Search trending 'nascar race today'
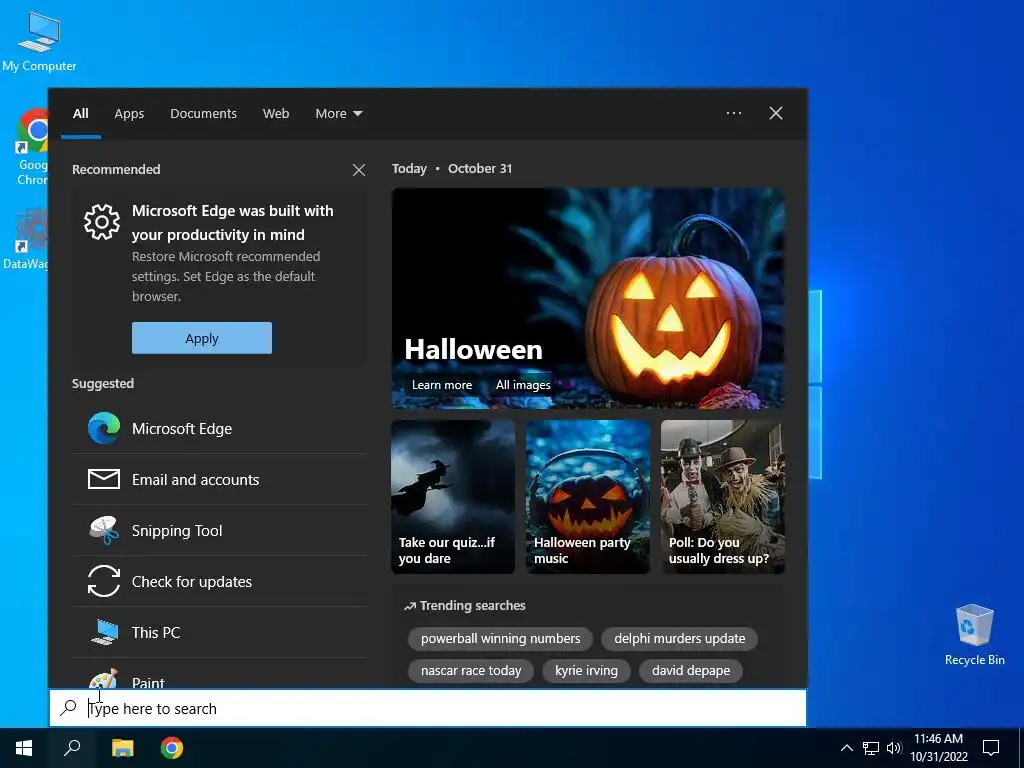1024x768 pixels. pyautogui.click(x=471, y=671)
